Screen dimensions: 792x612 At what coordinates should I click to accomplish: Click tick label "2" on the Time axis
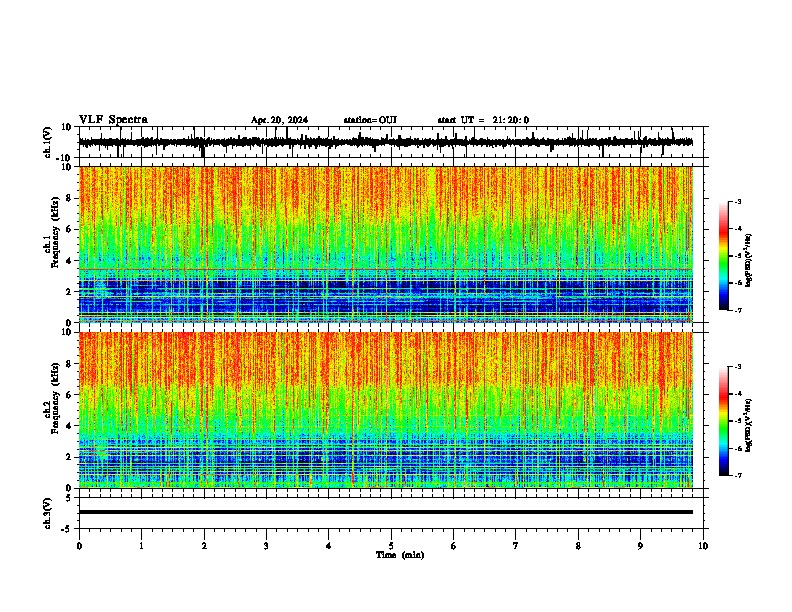coord(204,546)
